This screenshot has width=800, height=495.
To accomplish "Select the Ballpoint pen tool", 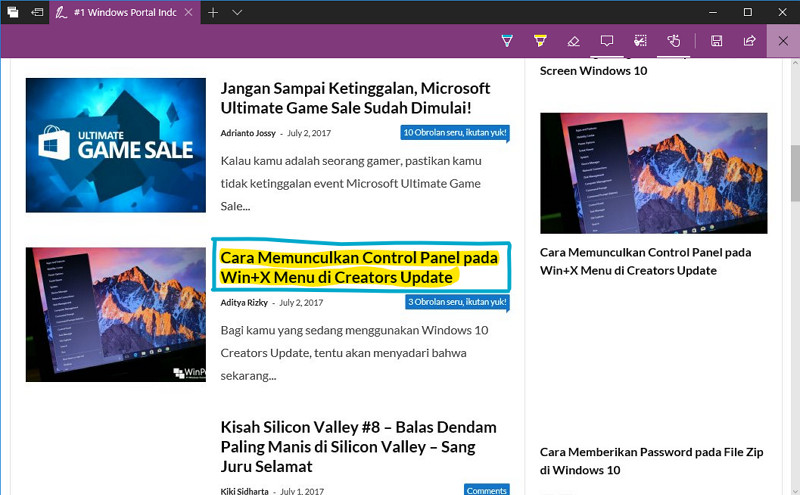I will point(507,41).
